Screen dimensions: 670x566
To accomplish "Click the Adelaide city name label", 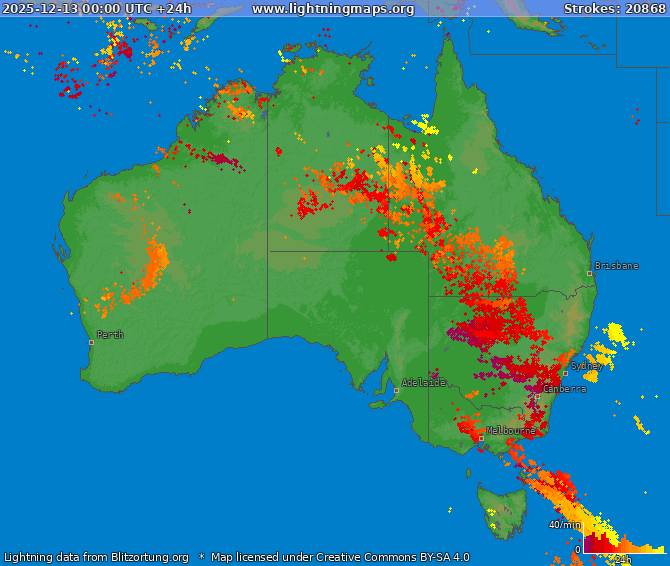I will [423, 383].
